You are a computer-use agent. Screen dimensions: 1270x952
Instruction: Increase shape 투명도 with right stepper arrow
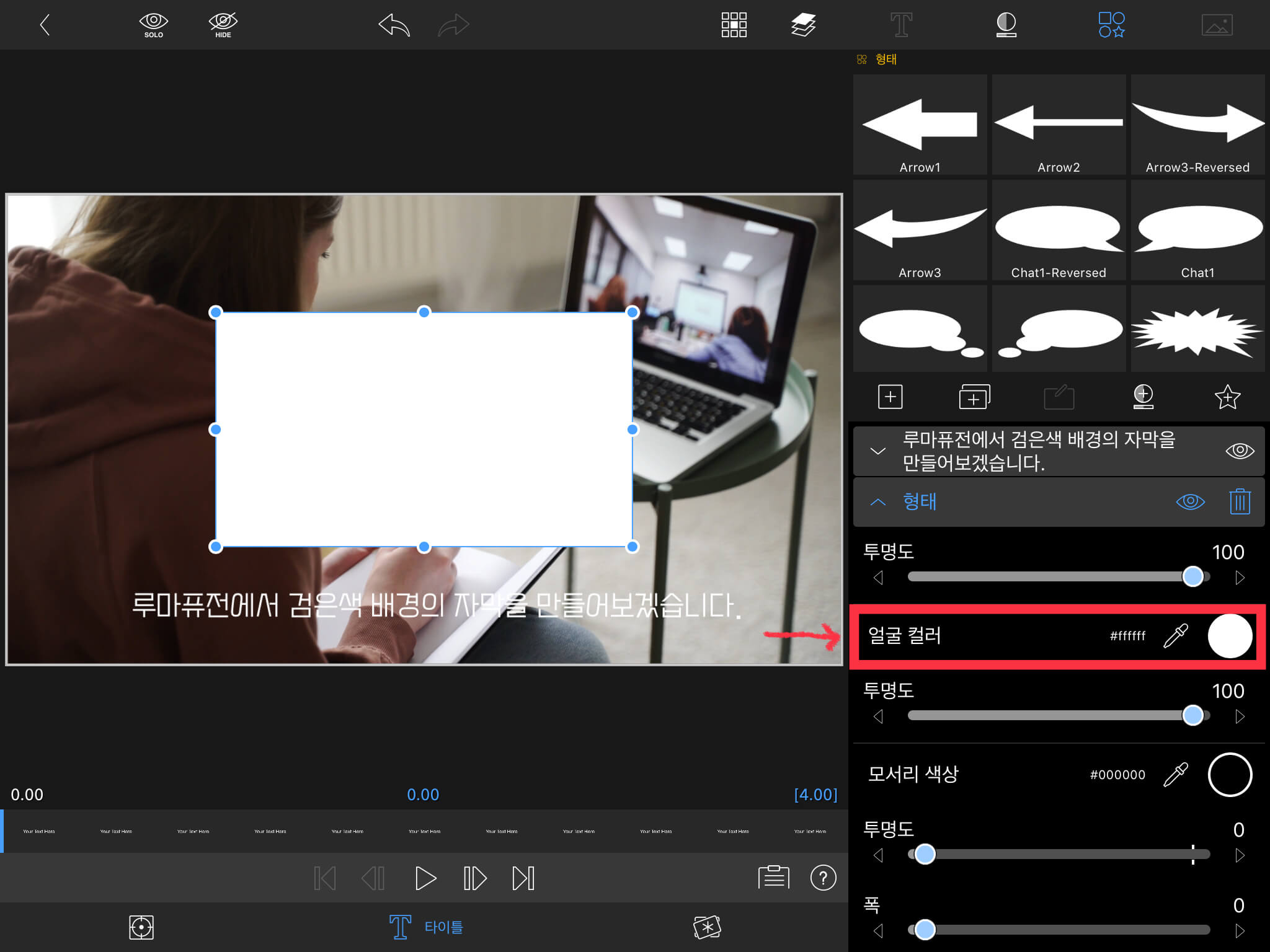click(x=1240, y=578)
